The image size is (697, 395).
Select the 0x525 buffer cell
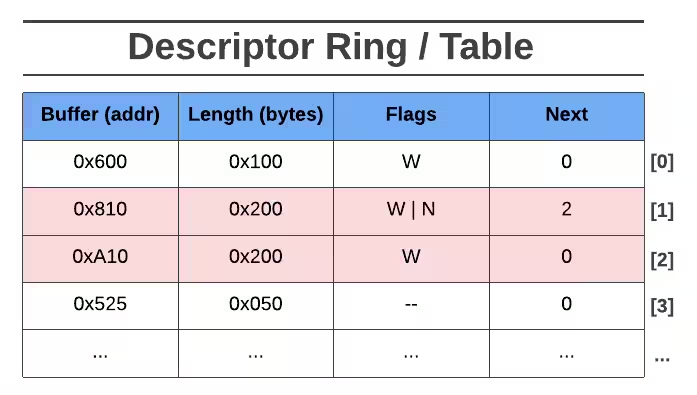click(x=100, y=306)
